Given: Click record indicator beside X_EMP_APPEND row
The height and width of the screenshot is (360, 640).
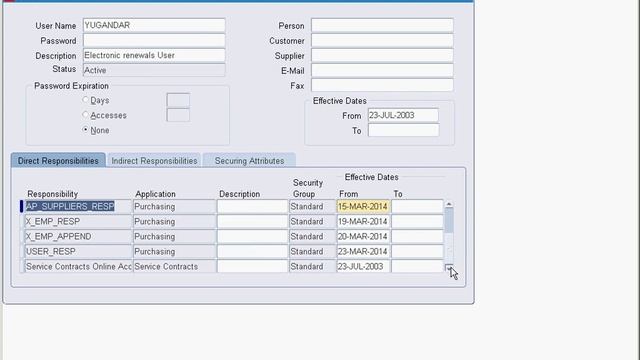Looking at the screenshot, I should pos(22,237).
